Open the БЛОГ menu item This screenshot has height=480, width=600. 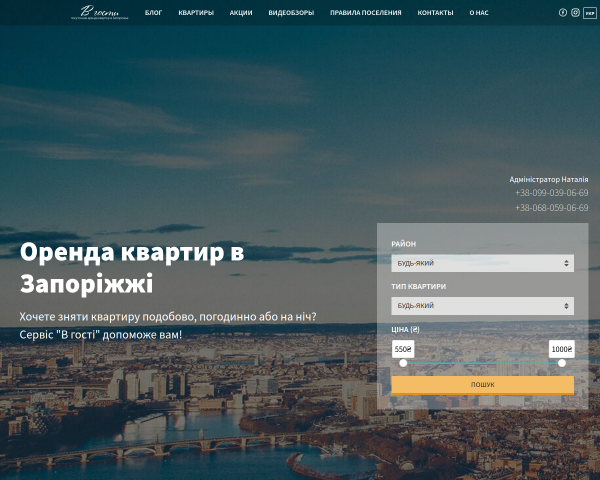point(153,13)
